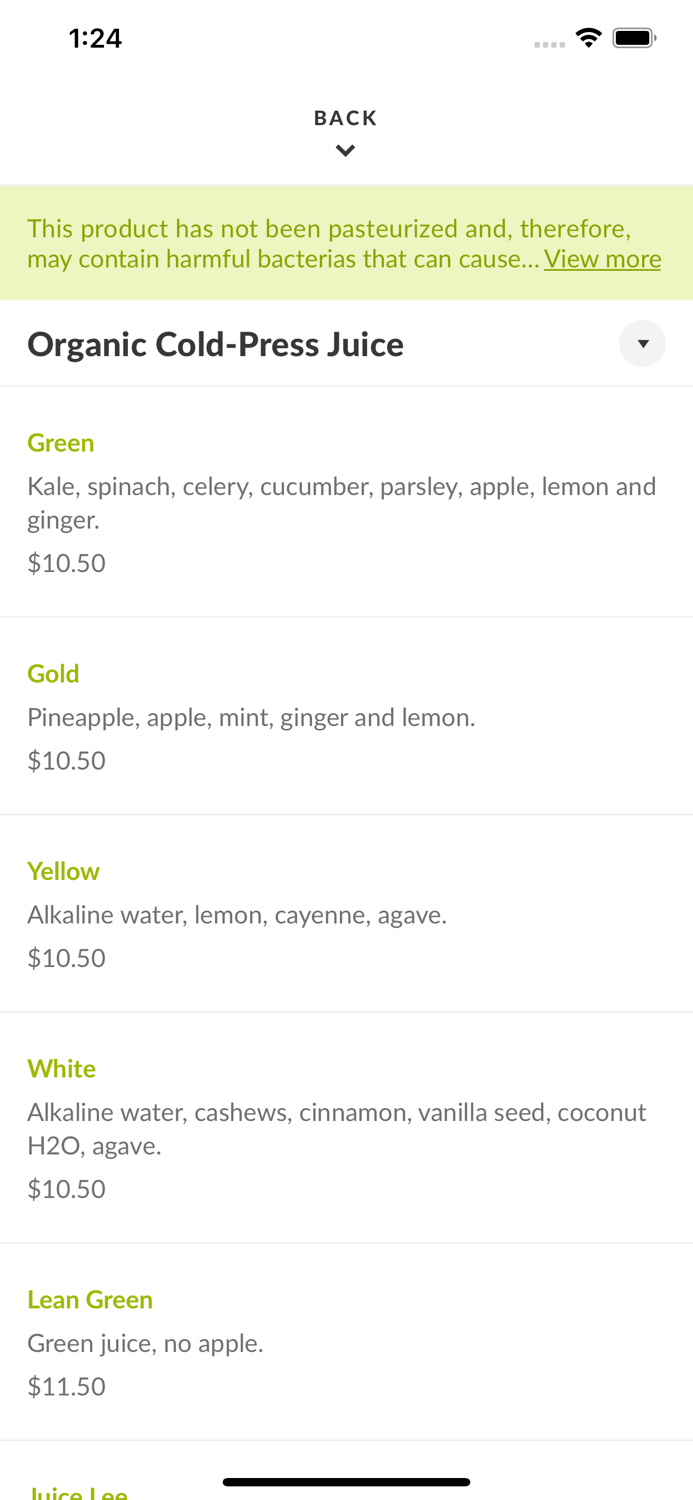Expand the BACK chevron at top
693x1500 pixels.
pyautogui.click(x=345, y=149)
